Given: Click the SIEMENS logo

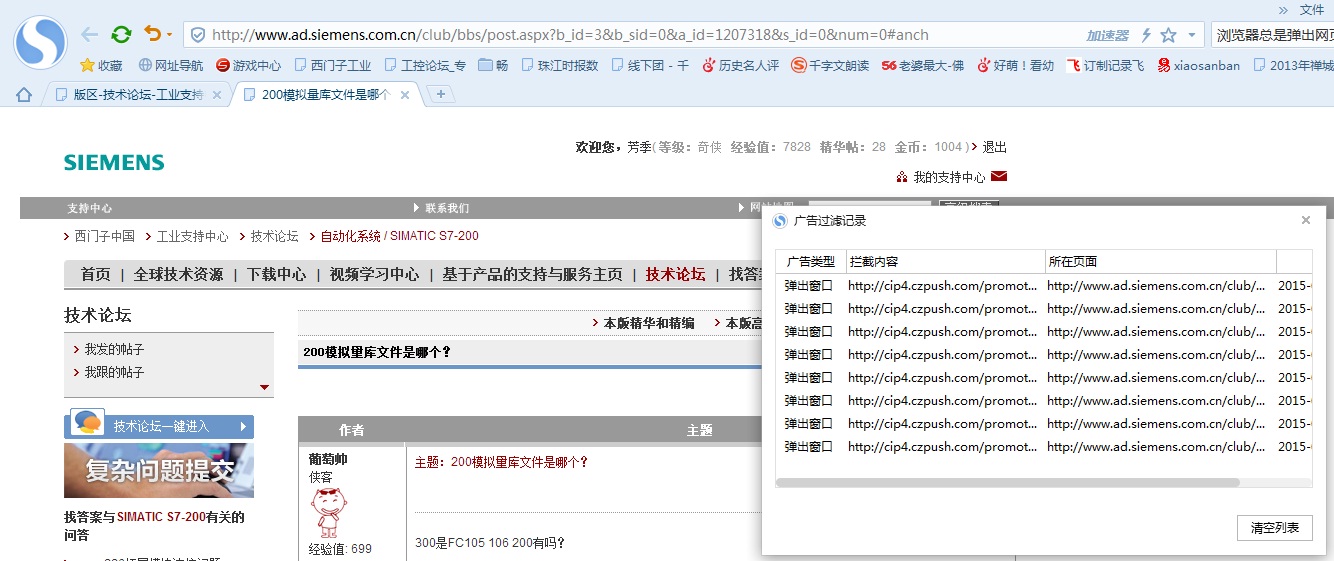Looking at the screenshot, I should [114, 163].
